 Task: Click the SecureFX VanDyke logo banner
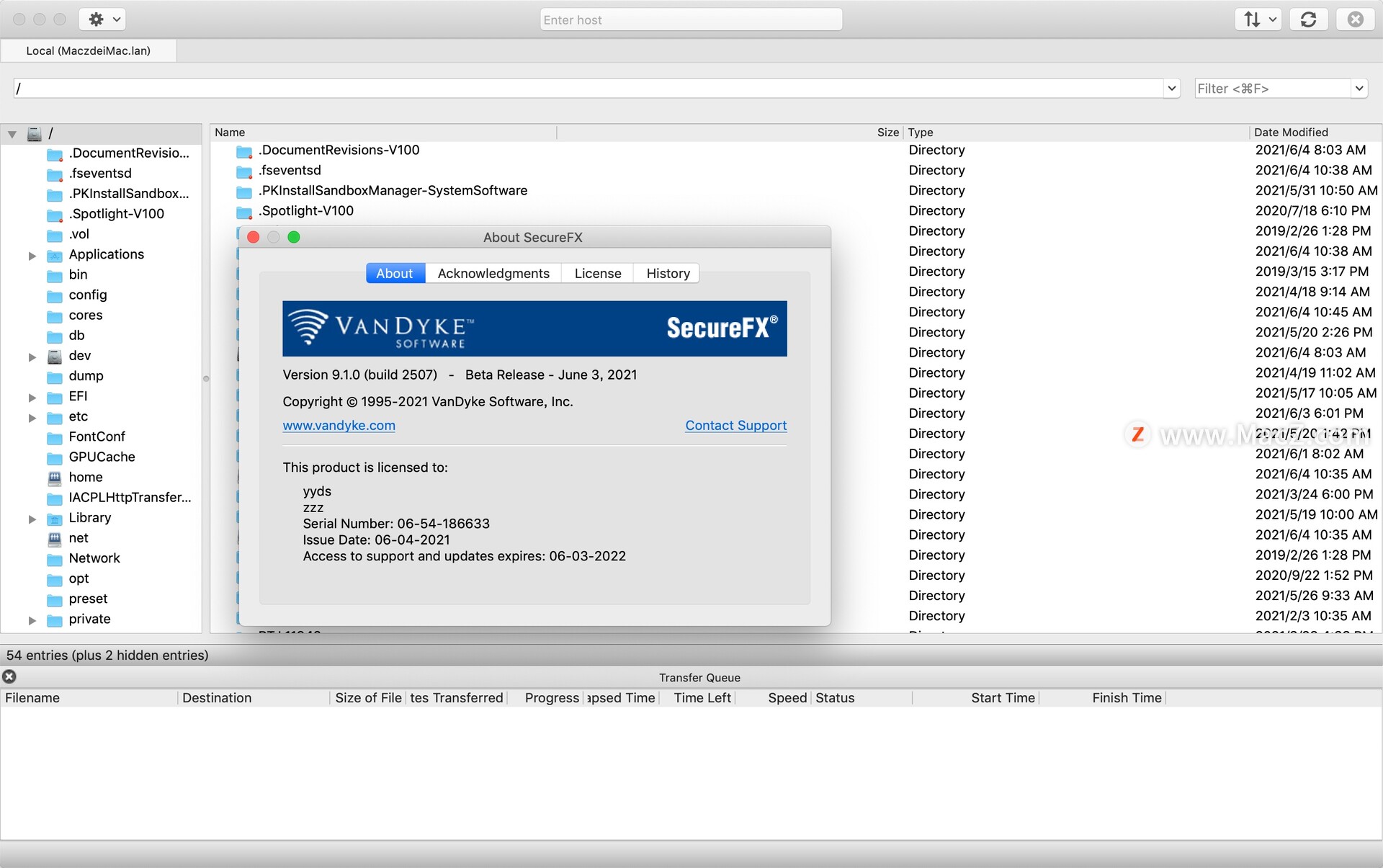tap(534, 328)
